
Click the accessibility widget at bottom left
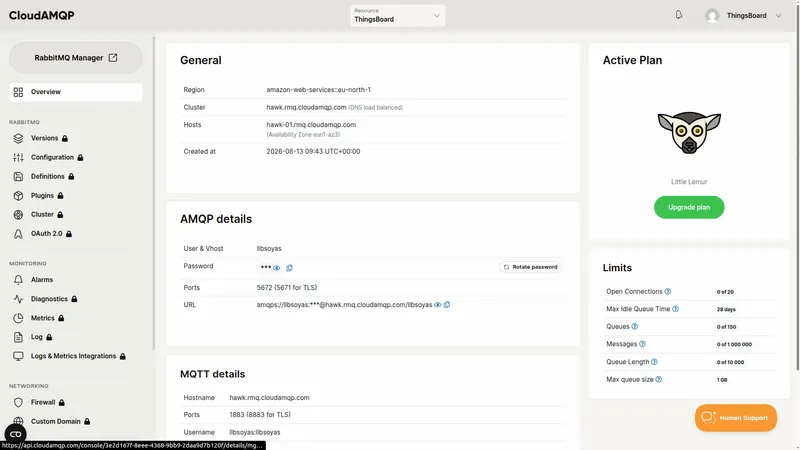pos(15,434)
